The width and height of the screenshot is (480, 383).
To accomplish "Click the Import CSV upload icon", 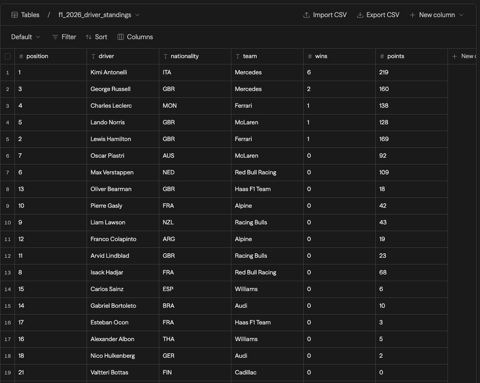I will pyautogui.click(x=306, y=15).
